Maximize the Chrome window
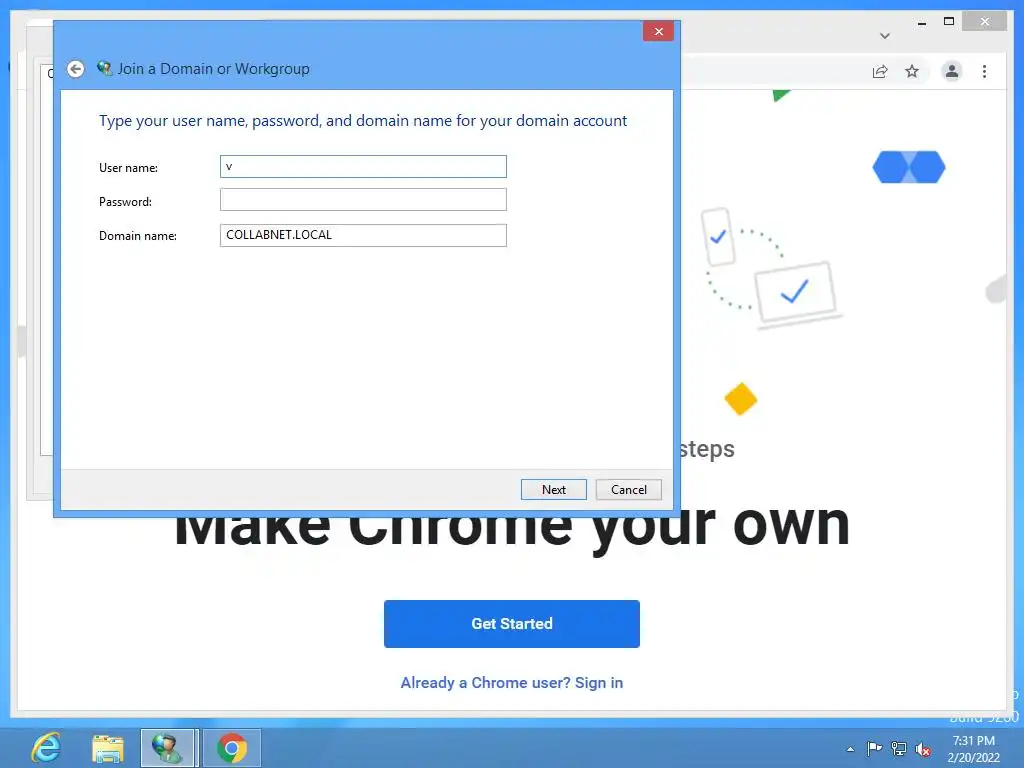1024x768 pixels. (x=949, y=22)
